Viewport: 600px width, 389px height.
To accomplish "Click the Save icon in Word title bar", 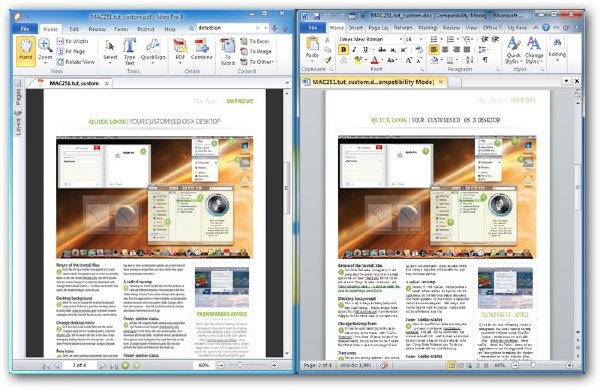I will [317, 16].
